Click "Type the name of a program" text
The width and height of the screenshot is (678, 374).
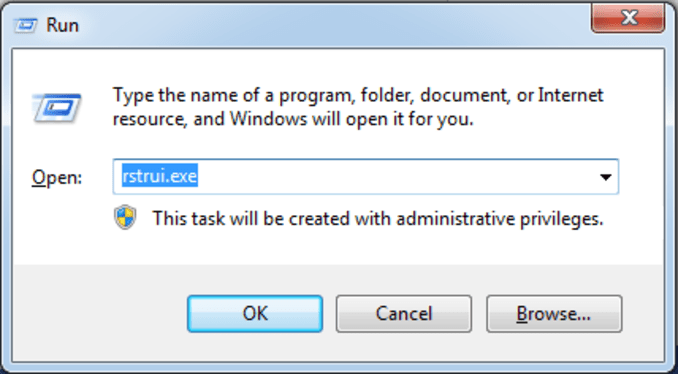click(231, 96)
